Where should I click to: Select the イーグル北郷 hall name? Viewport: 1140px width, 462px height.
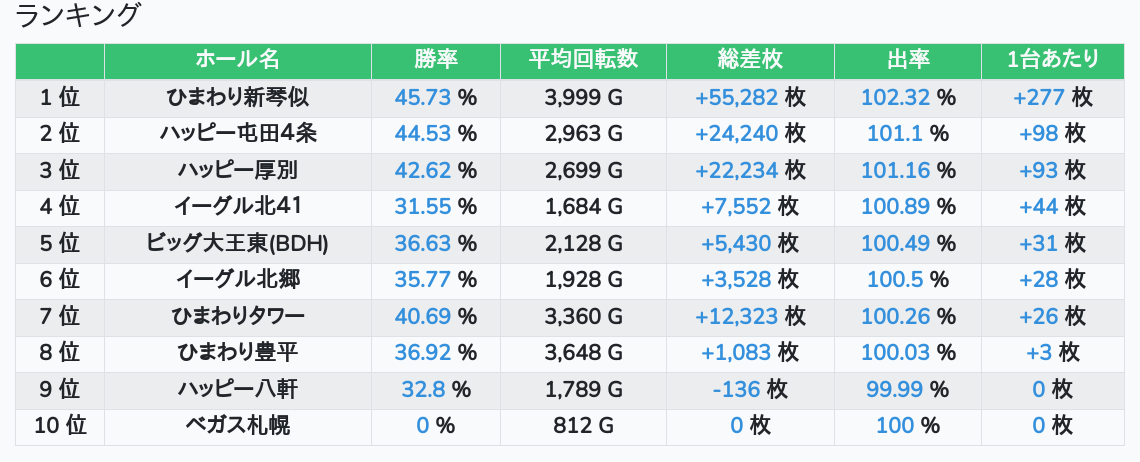click(x=237, y=279)
